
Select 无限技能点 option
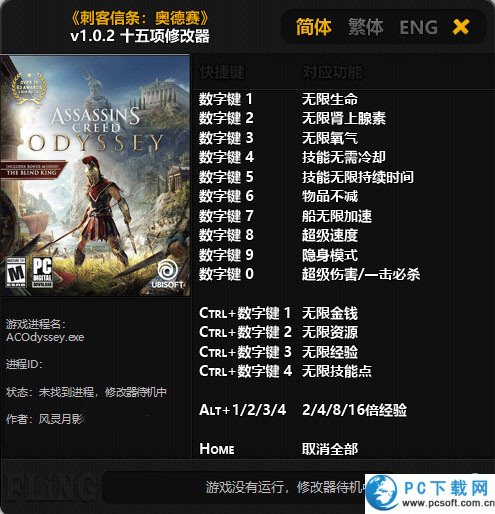coord(337,371)
